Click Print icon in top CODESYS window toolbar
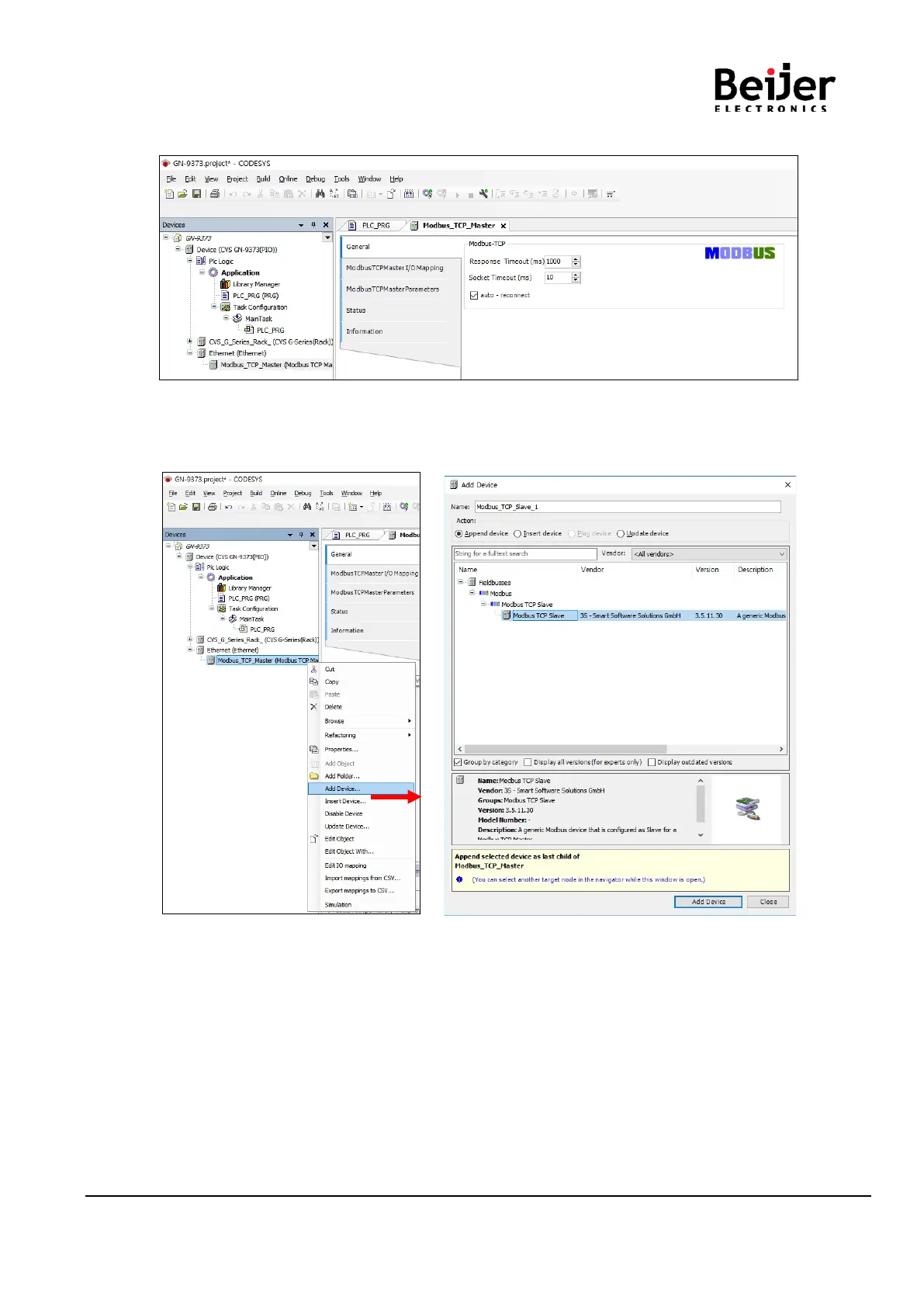Screen dimensions: 924x1307 [x=215, y=194]
